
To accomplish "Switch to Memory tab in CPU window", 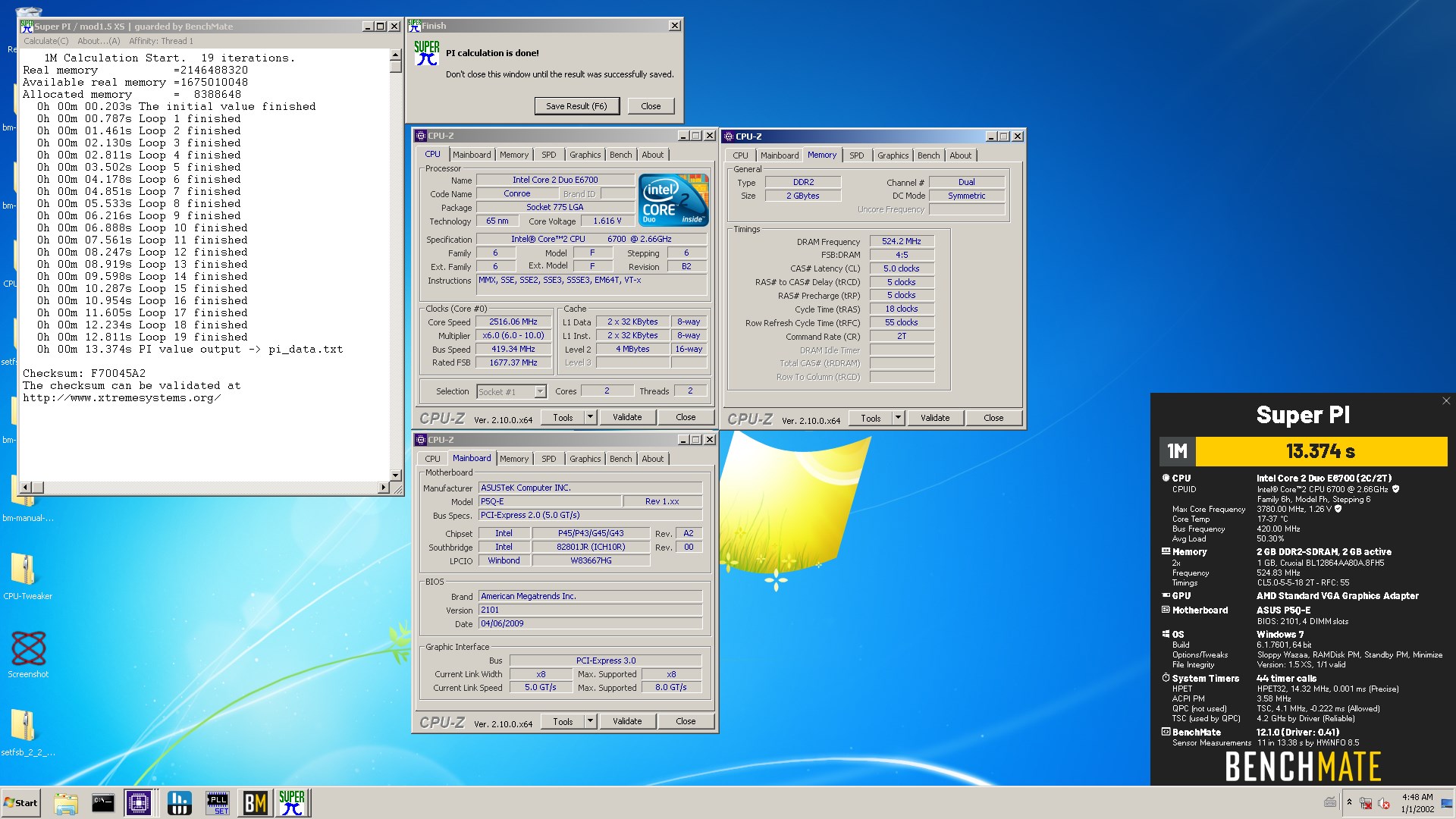I will pos(514,155).
